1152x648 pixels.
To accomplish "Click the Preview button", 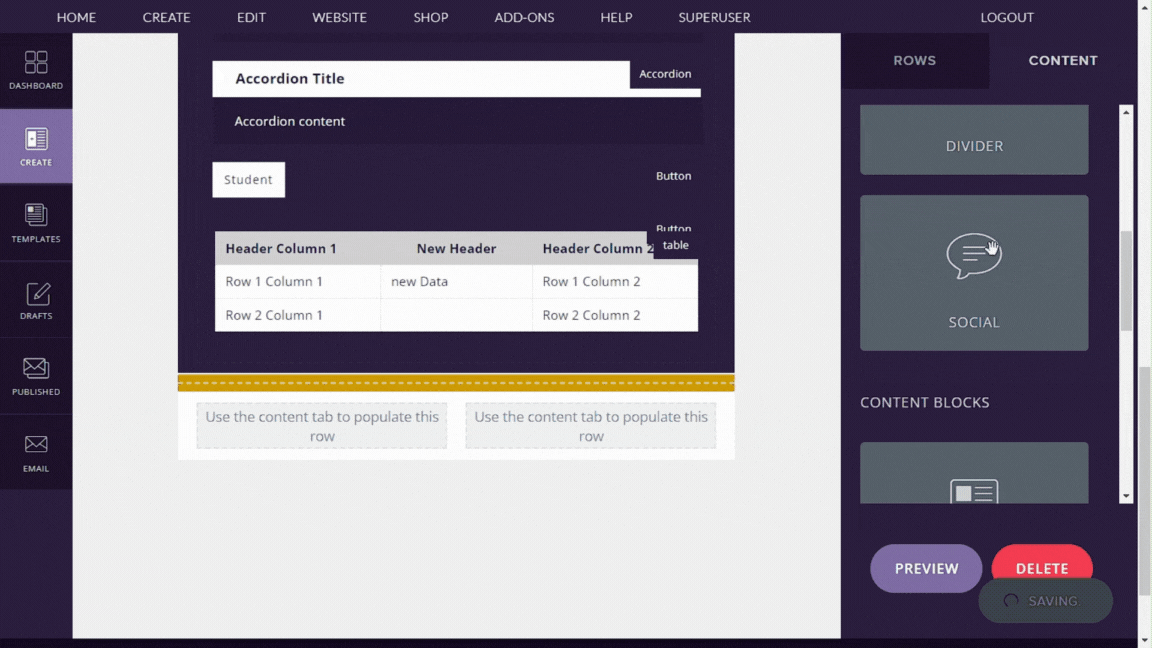I will [x=926, y=568].
